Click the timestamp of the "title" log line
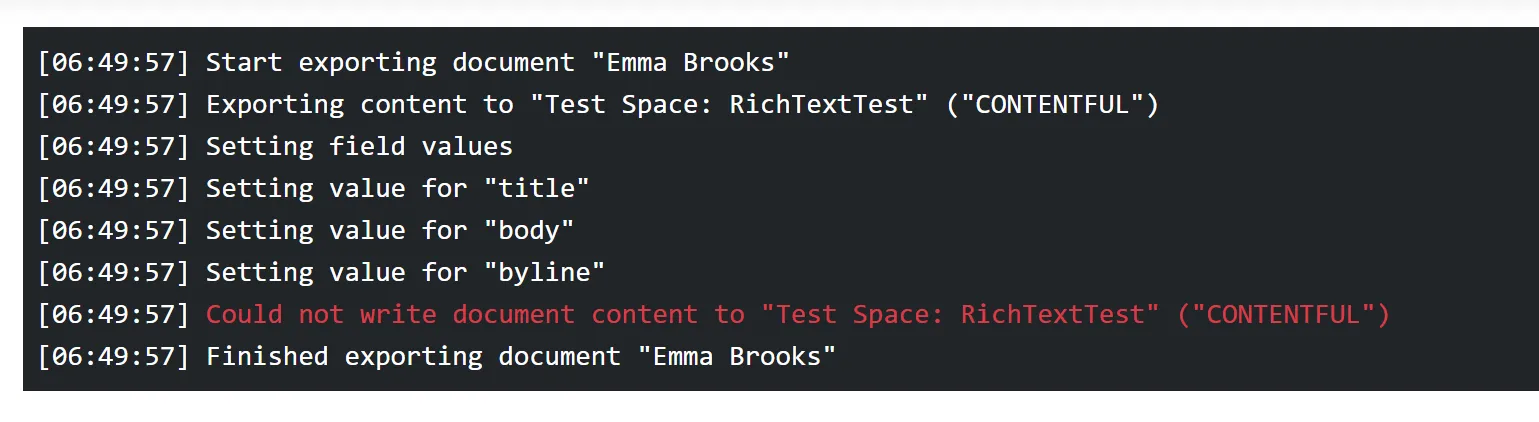The image size is (1539, 422). click(x=113, y=189)
